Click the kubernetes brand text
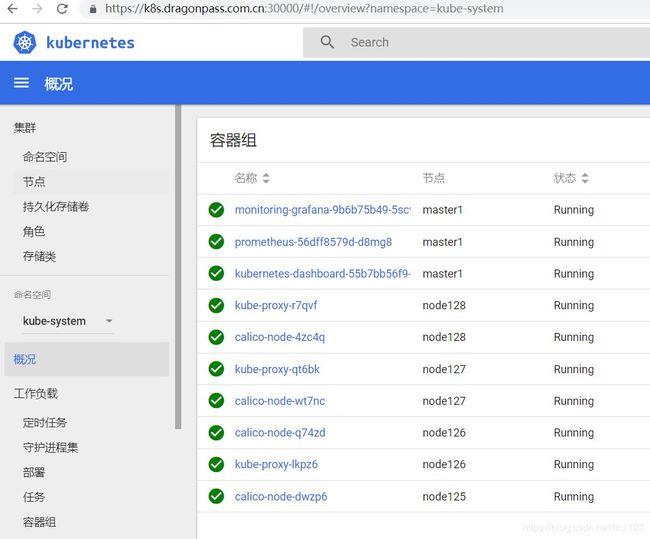The height and width of the screenshot is (539, 650). [x=90, y=43]
